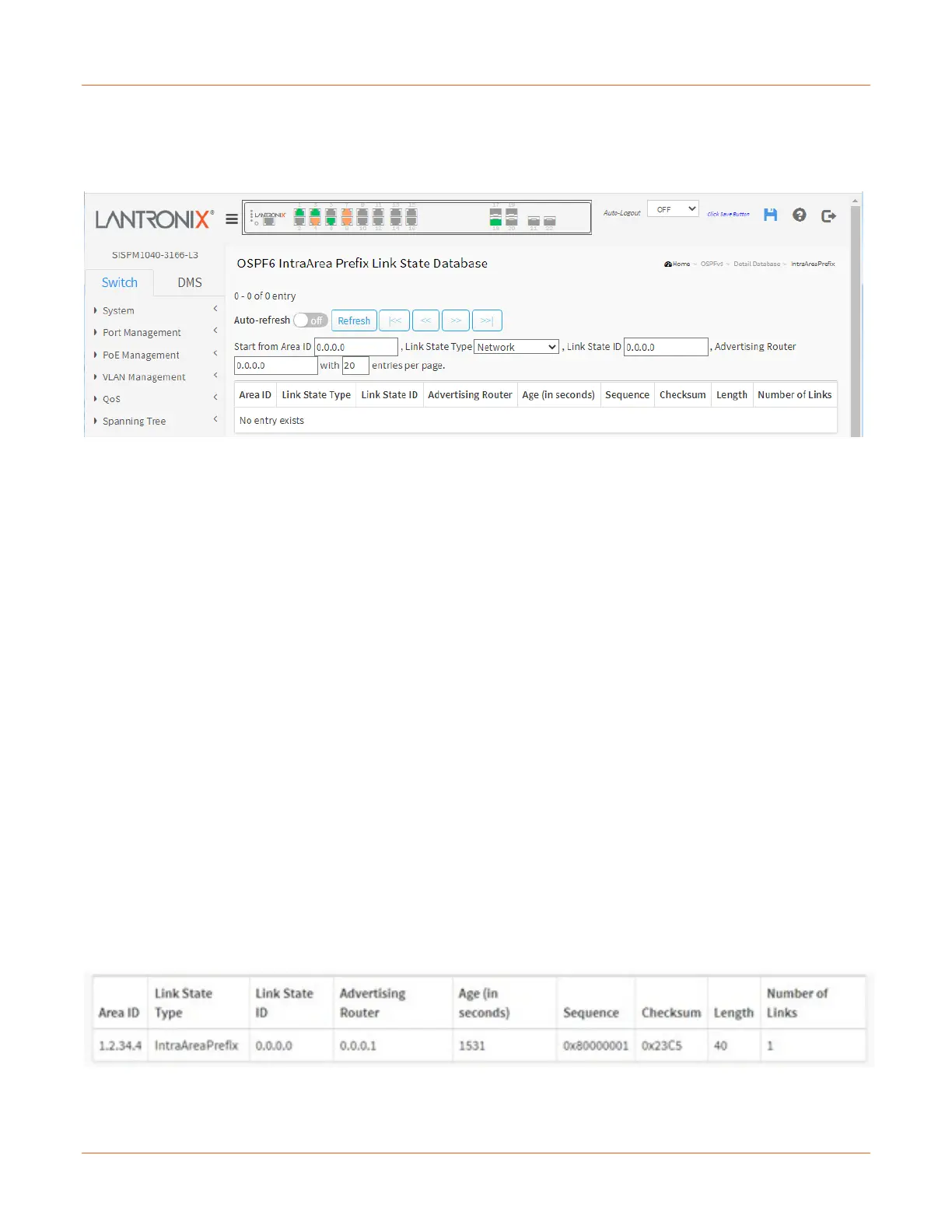This screenshot has width=952, height=1232.
Task: Click the Area ID column header
Action: coord(255,395)
